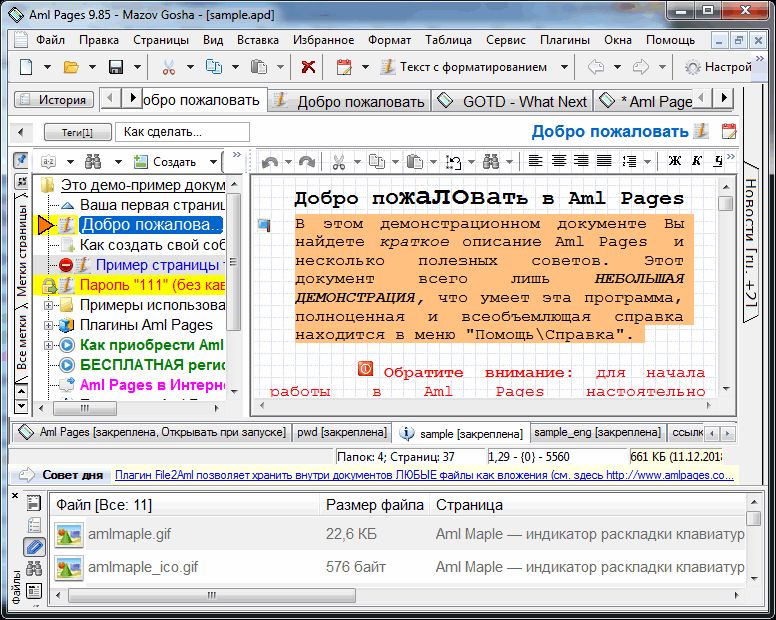776x620 pixels.
Task: Click the files panel horizontal scrollbar thumb
Action: pos(211,595)
